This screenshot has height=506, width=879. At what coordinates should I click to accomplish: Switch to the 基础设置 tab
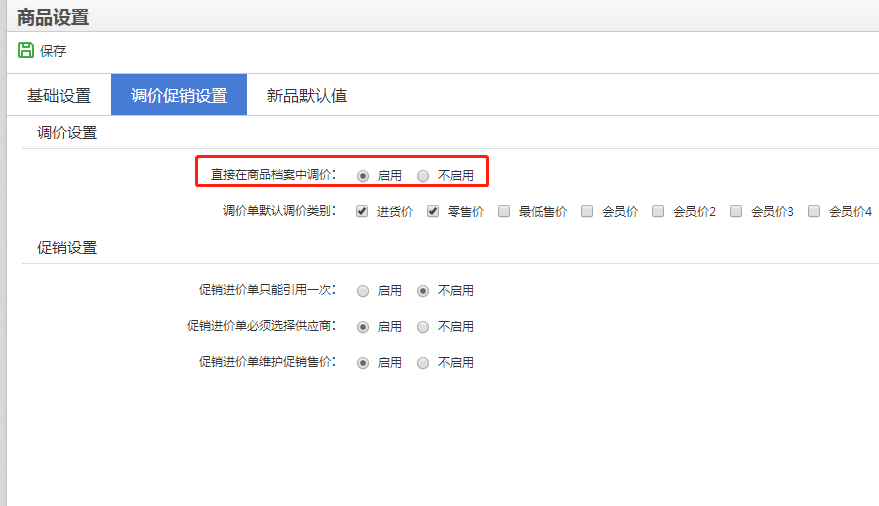(59, 95)
